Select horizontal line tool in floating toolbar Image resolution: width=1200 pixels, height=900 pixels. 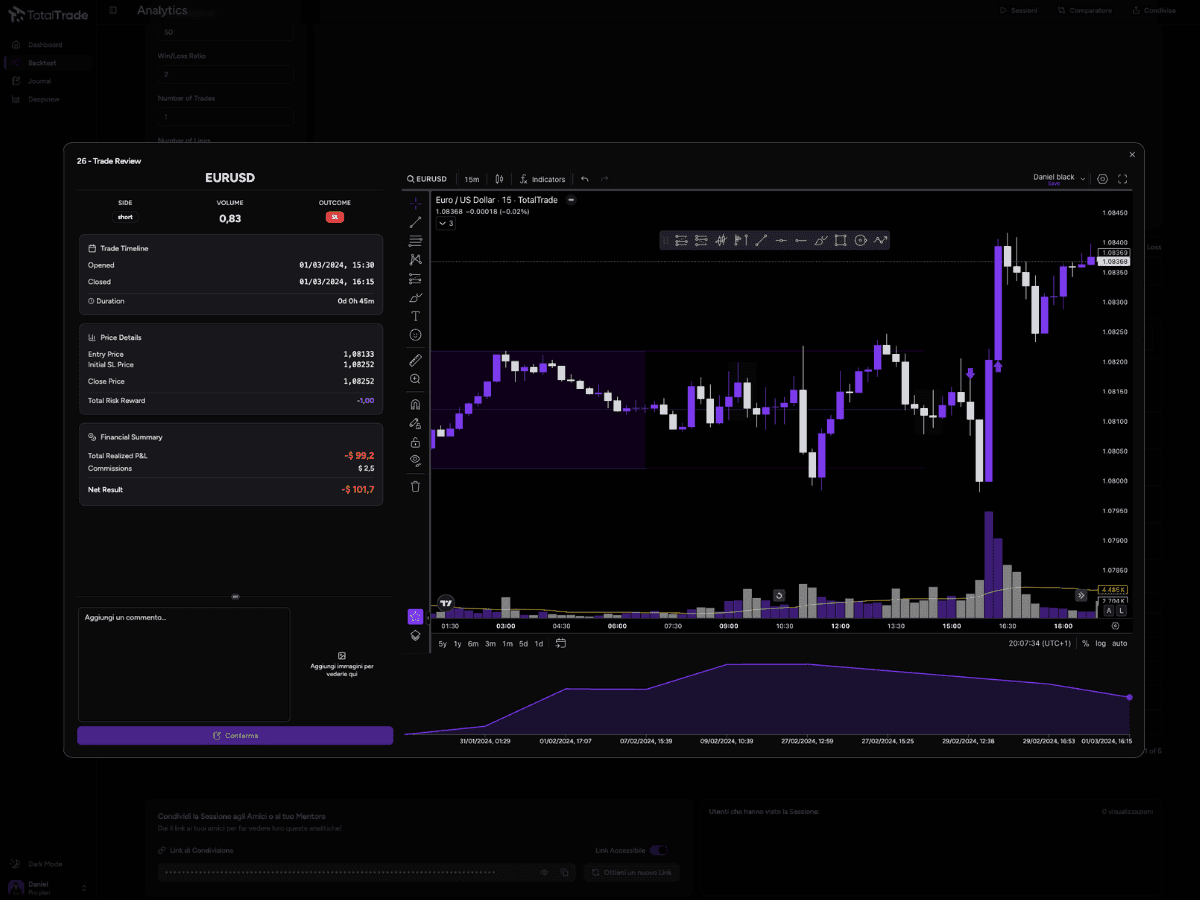[x=781, y=240]
